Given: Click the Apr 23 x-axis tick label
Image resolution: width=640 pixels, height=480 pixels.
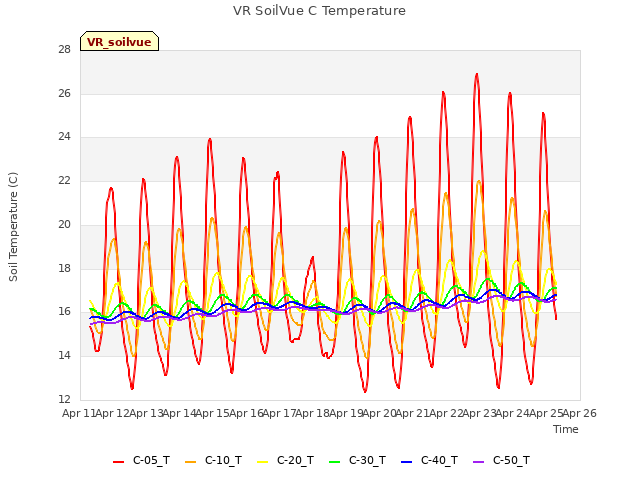Looking at the screenshot, I should tap(479, 413).
